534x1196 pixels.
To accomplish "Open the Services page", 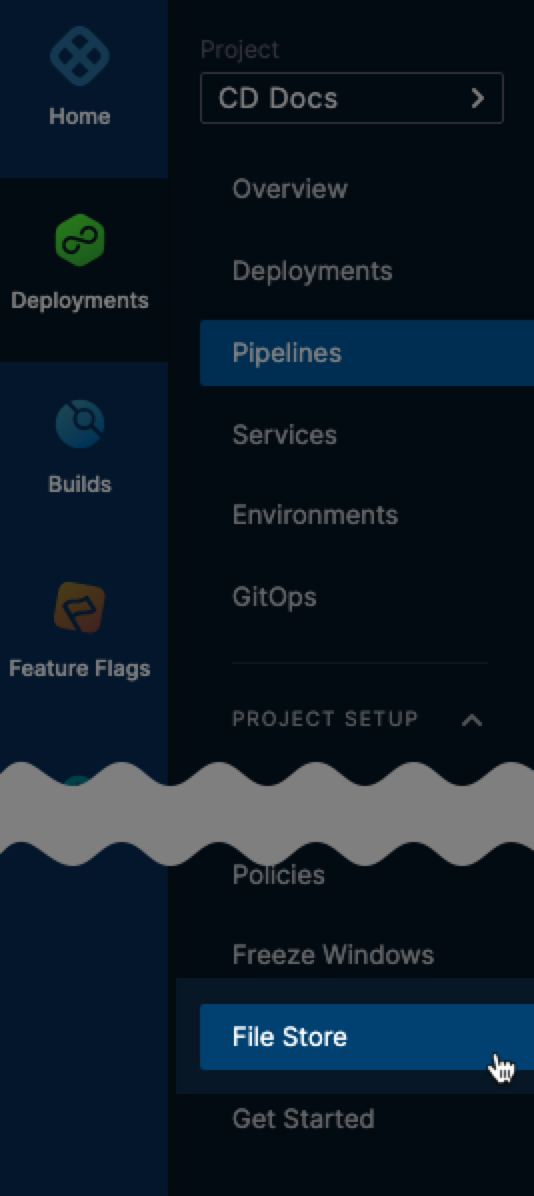I will (285, 435).
